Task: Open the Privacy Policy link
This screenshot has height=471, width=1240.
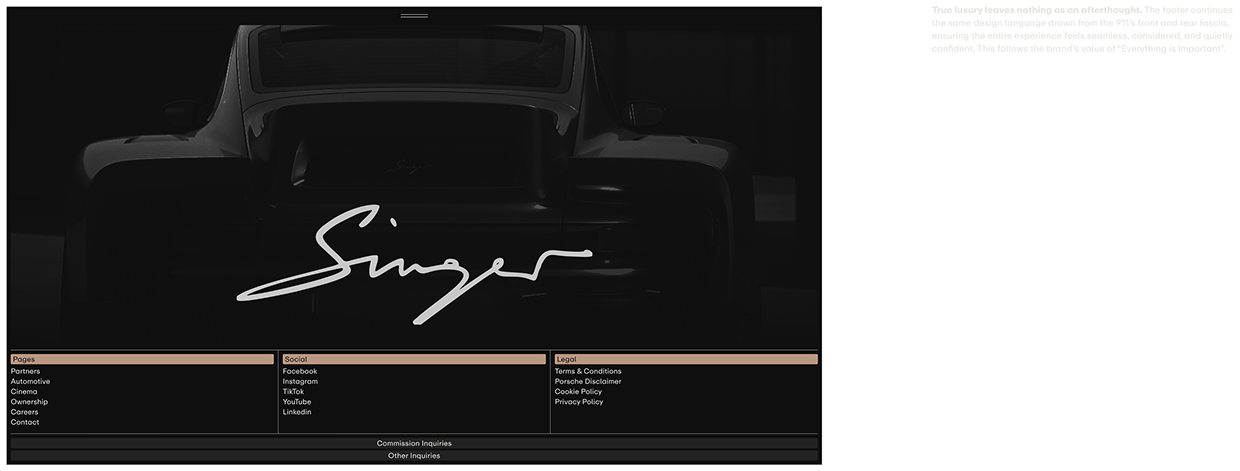Action: coord(579,402)
